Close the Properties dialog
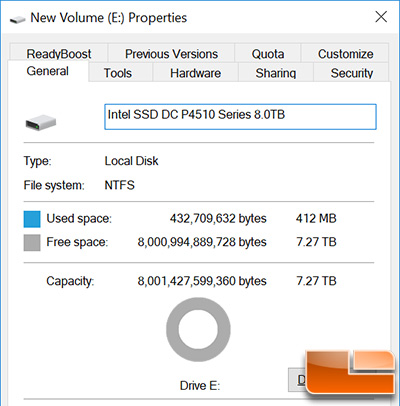400x406 pixels. (x=381, y=17)
